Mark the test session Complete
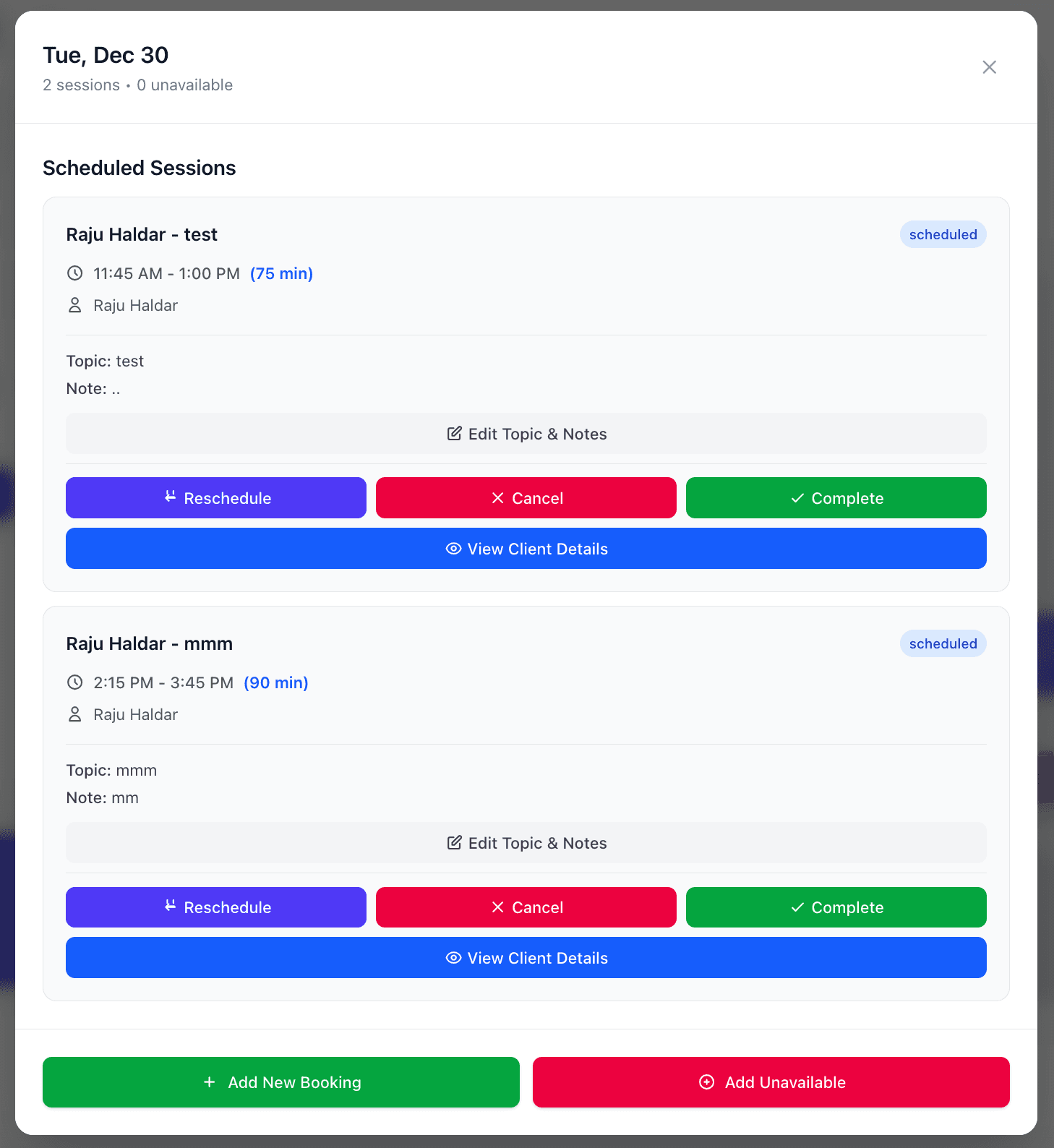 tap(836, 498)
